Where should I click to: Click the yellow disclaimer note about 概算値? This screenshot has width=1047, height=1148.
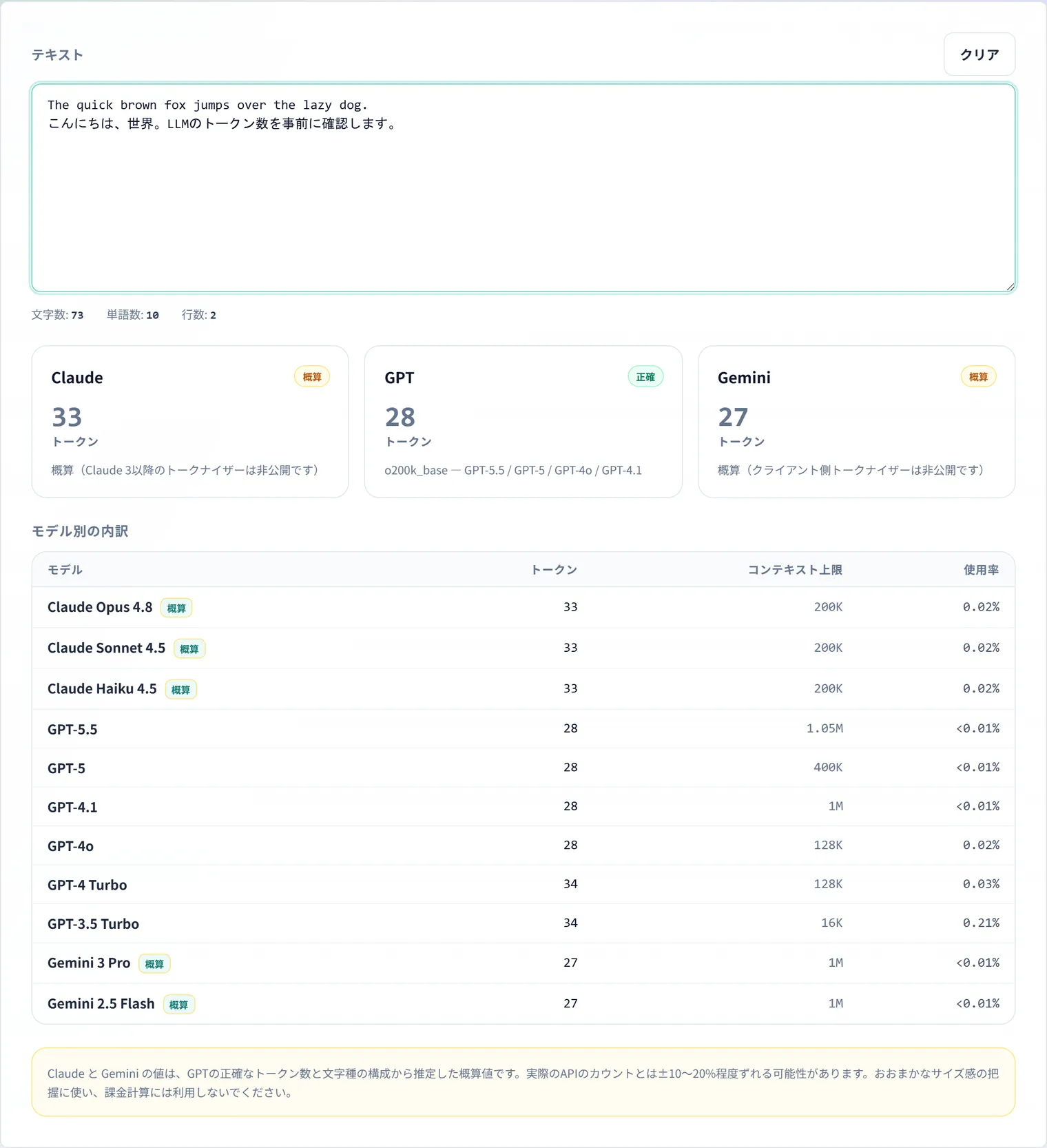[x=523, y=1082]
